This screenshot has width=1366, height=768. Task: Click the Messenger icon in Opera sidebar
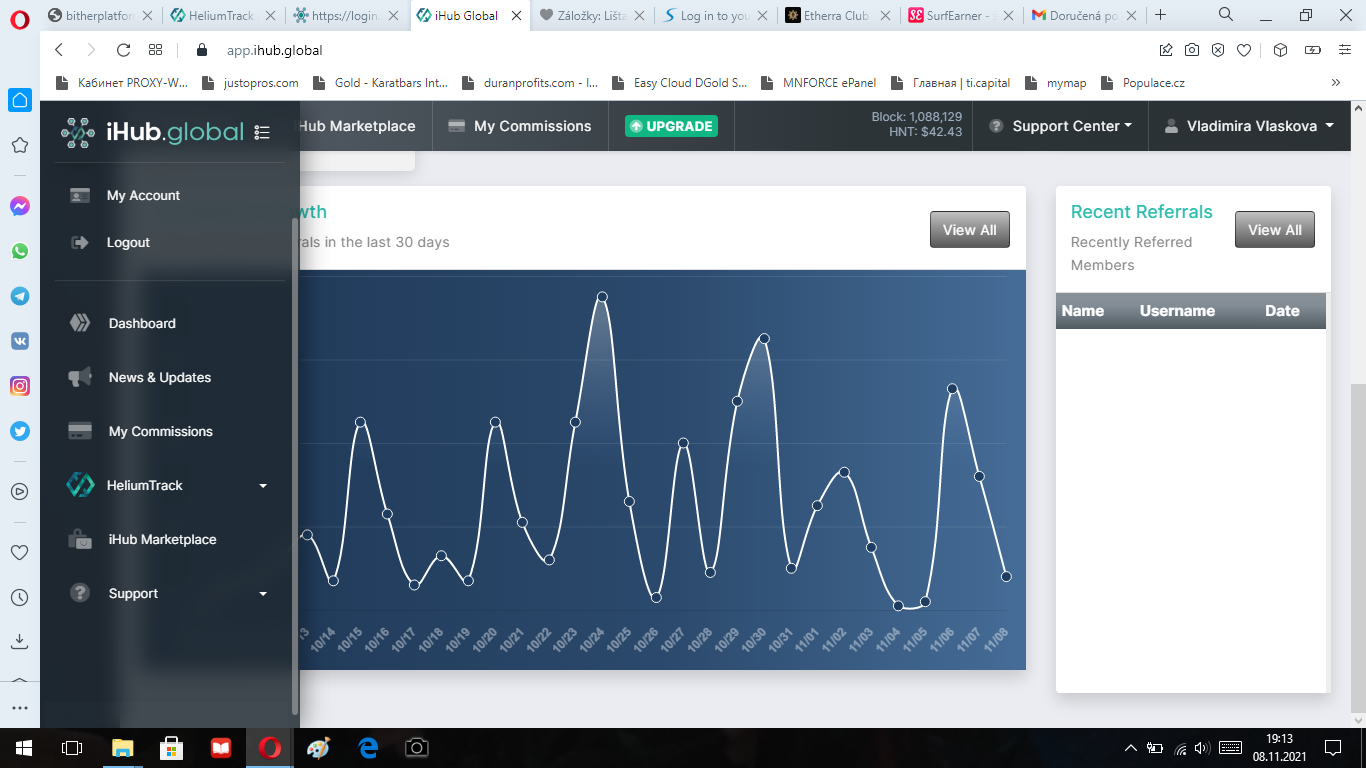19,206
